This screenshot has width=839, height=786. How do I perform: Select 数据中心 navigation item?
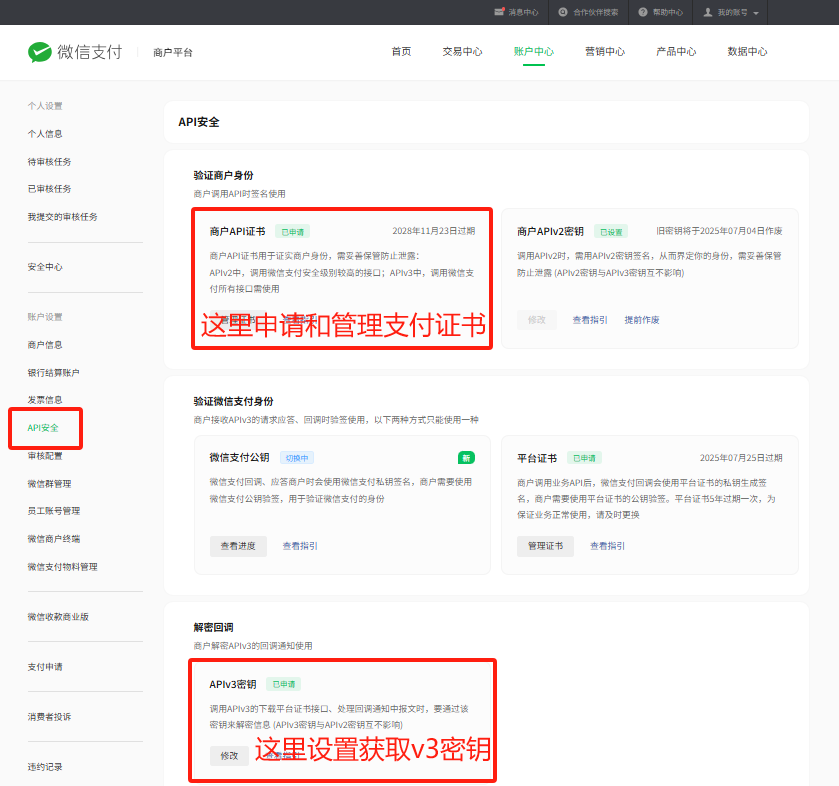(747, 52)
